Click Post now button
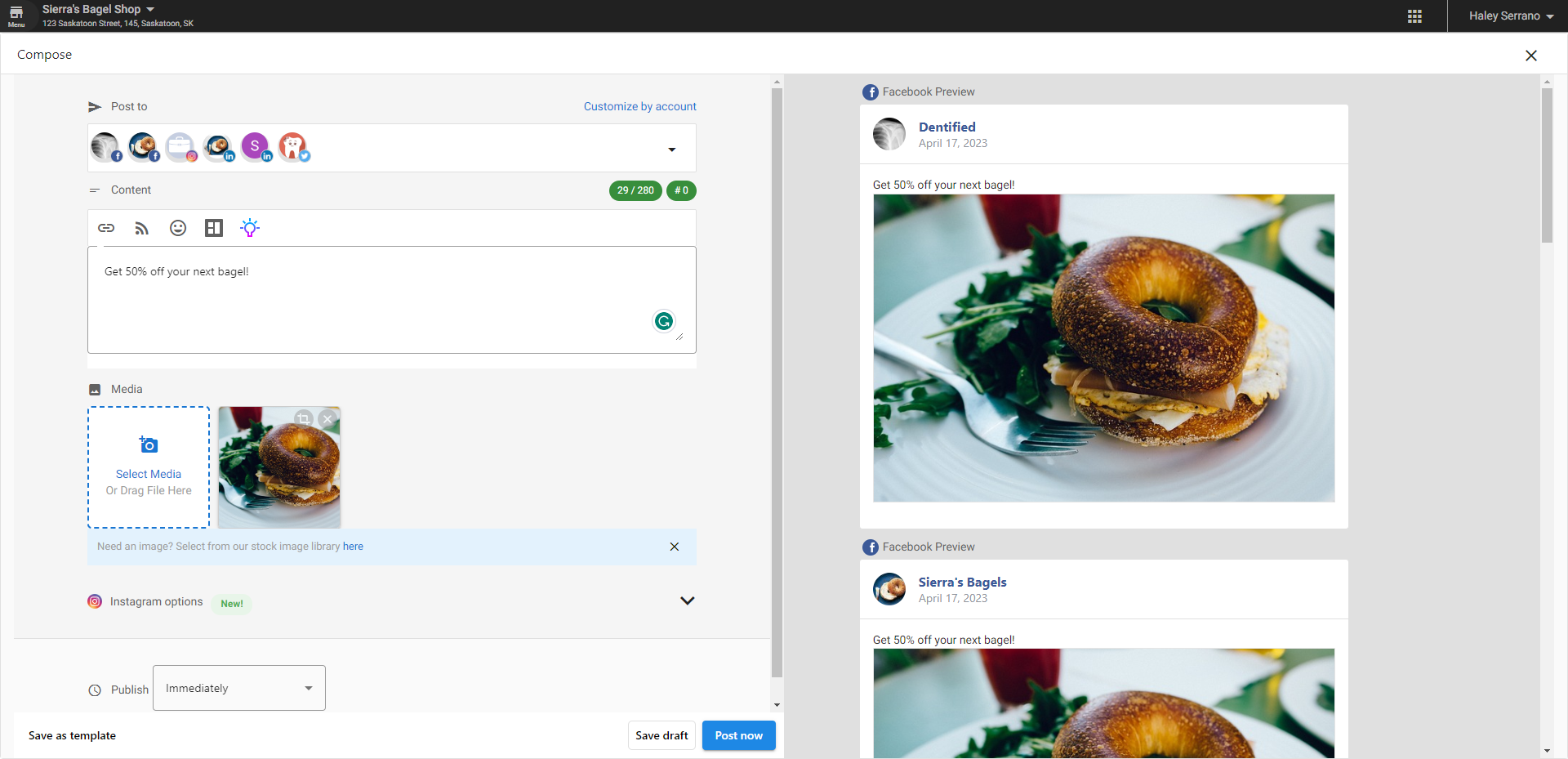Viewport: 1568px width, 759px height. tap(738, 735)
